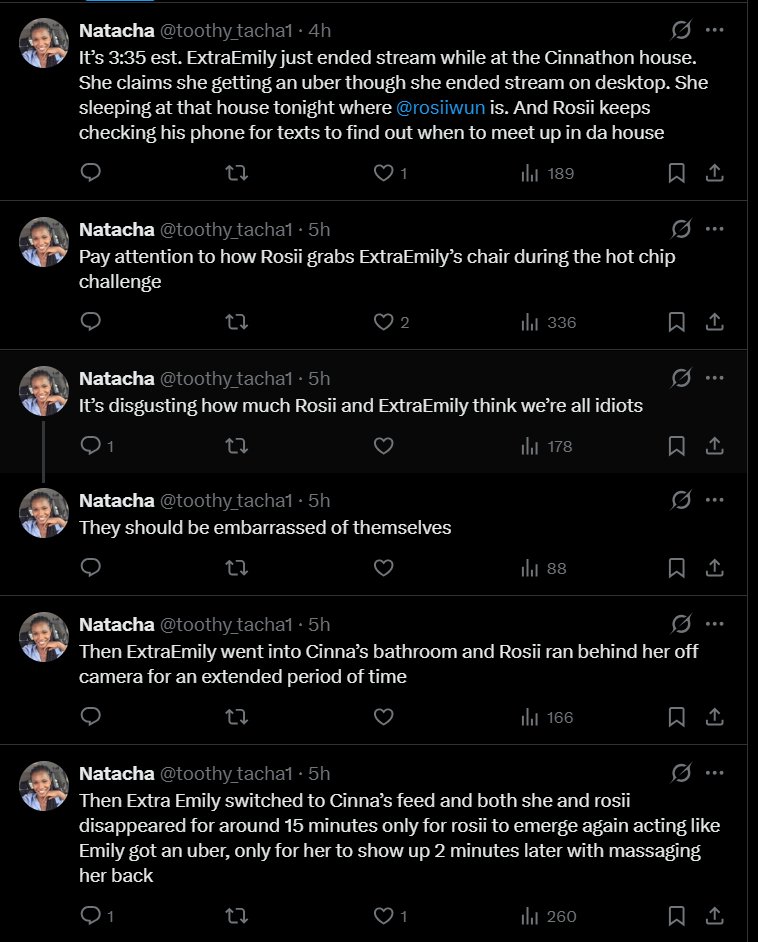This screenshot has width=758, height=942.
Task: Retweet the hot chip challenge tweet
Action: [x=236, y=322]
